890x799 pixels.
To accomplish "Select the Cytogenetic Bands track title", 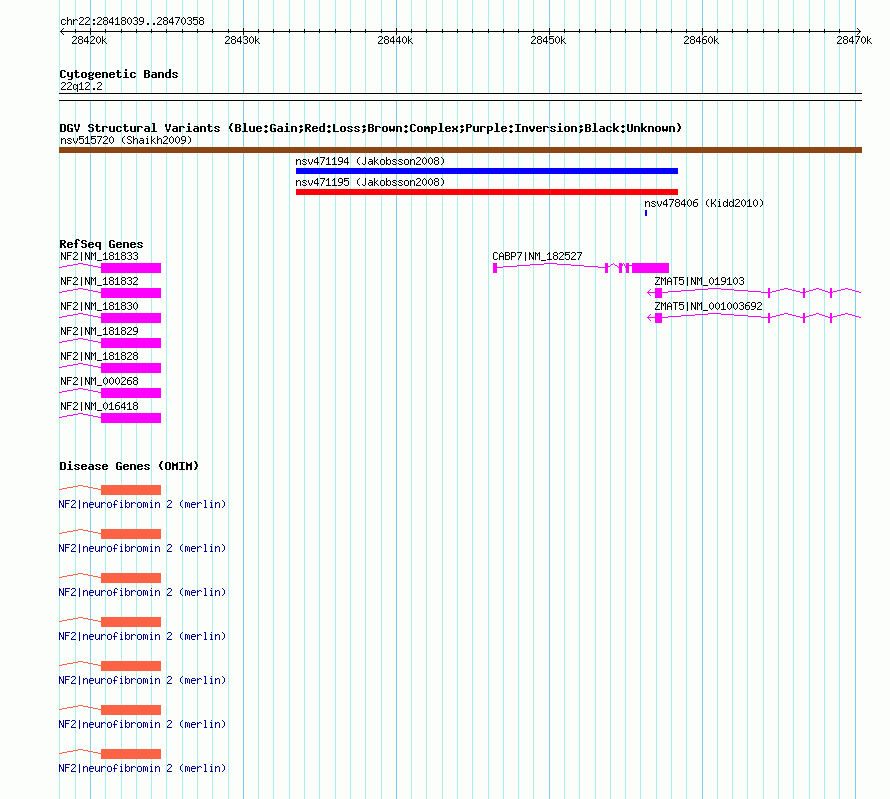I will click(x=119, y=74).
